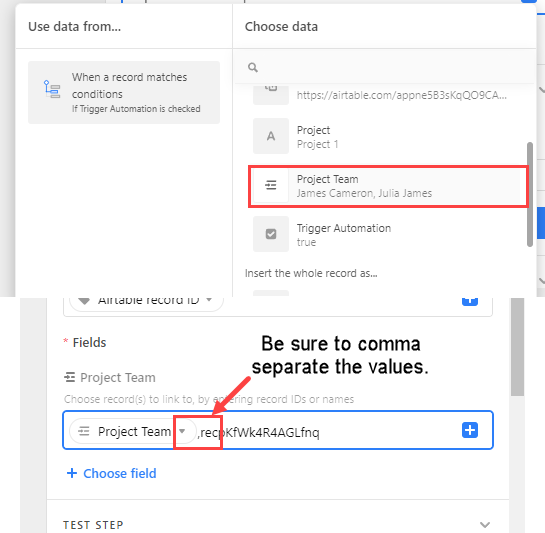Click the search magnifier icon
The height and width of the screenshot is (533, 545).
pyautogui.click(x=253, y=67)
